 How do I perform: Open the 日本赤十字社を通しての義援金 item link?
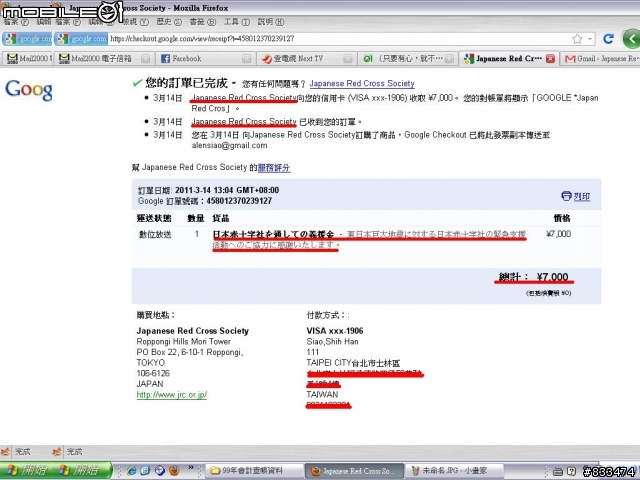point(273,234)
